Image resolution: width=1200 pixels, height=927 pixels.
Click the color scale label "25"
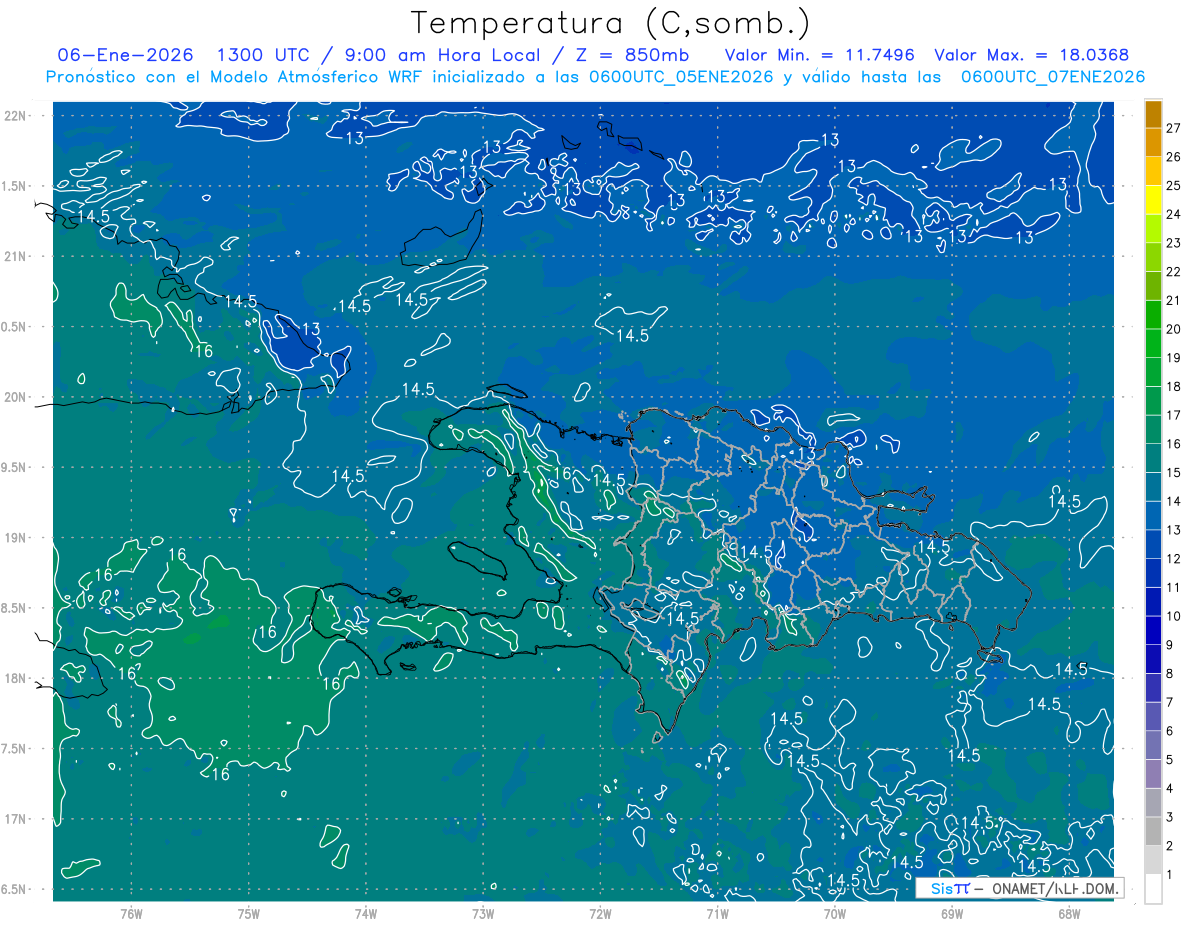pyautogui.click(x=1174, y=186)
